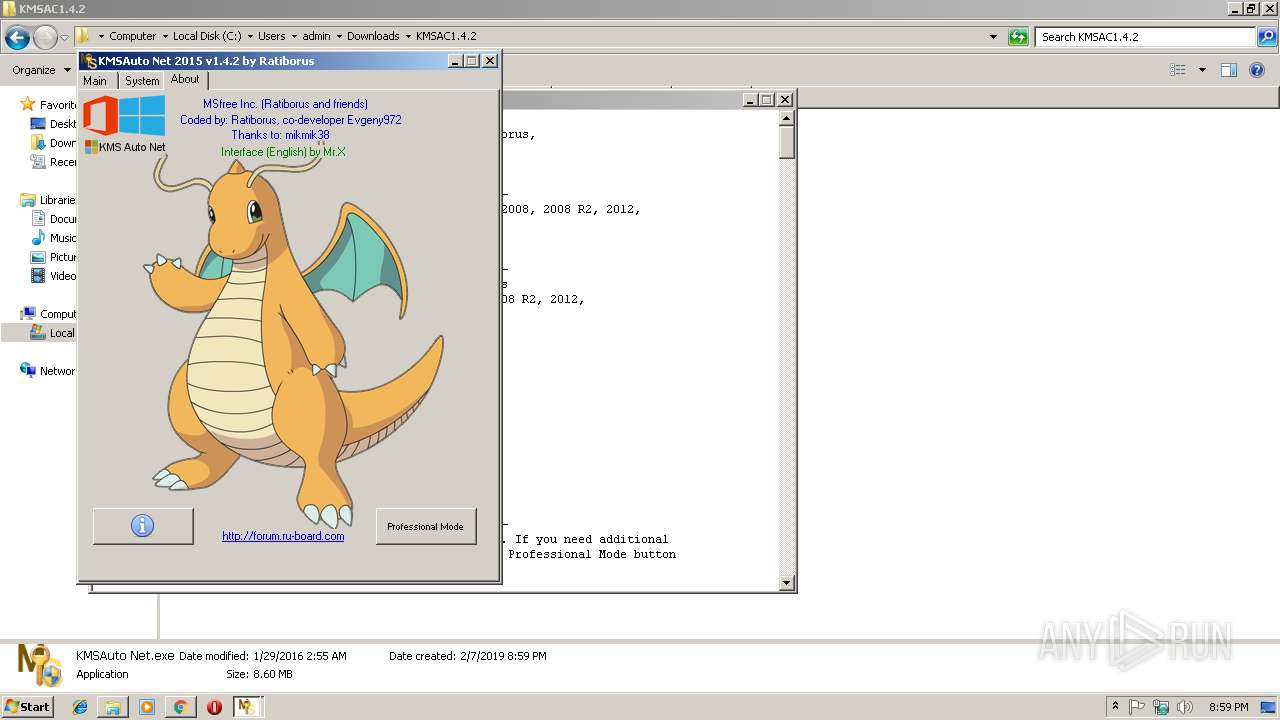Expand the view options dropdown arrow

(x=1202, y=70)
